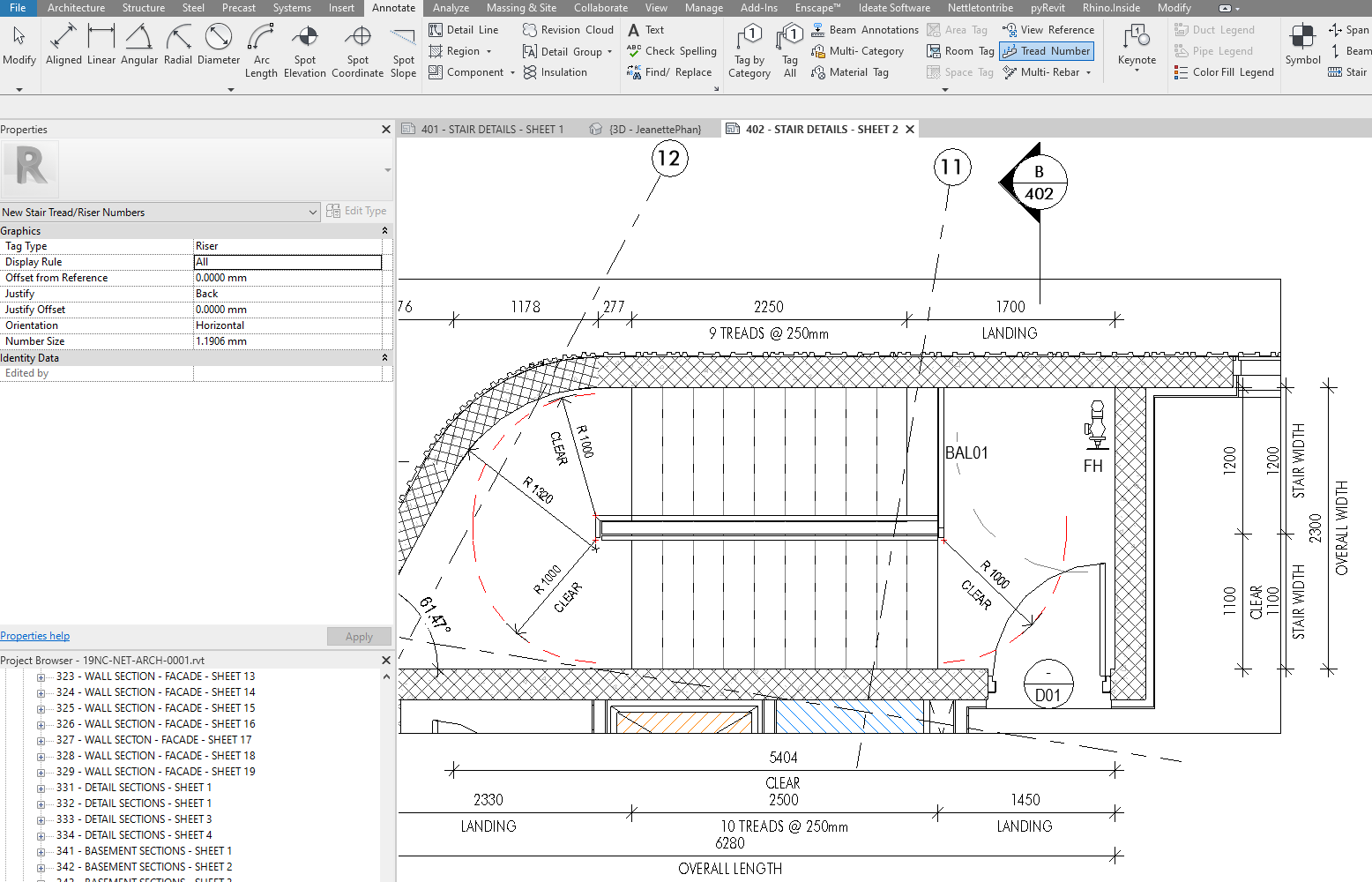Select the Revision Cloud tool

(x=567, y=29)
